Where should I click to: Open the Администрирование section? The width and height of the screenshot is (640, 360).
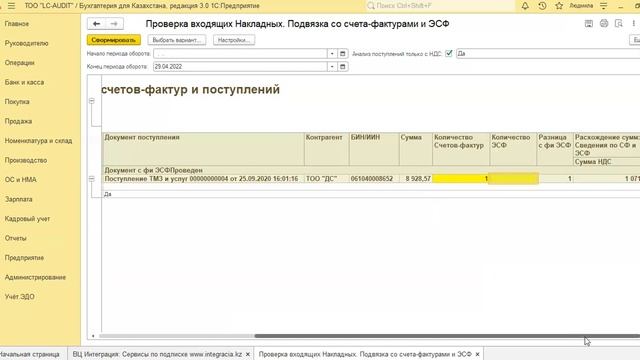35,278
